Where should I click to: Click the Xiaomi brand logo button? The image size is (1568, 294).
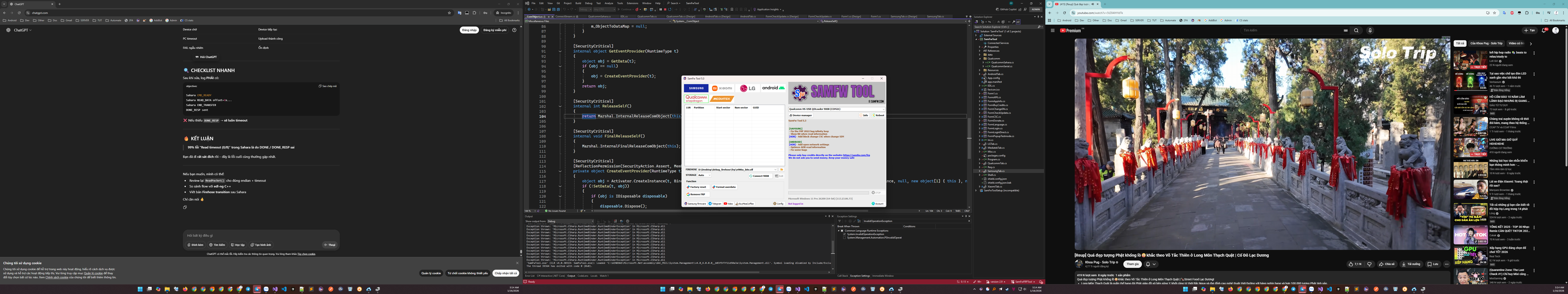pyautogui.click(x=722, y=88)
